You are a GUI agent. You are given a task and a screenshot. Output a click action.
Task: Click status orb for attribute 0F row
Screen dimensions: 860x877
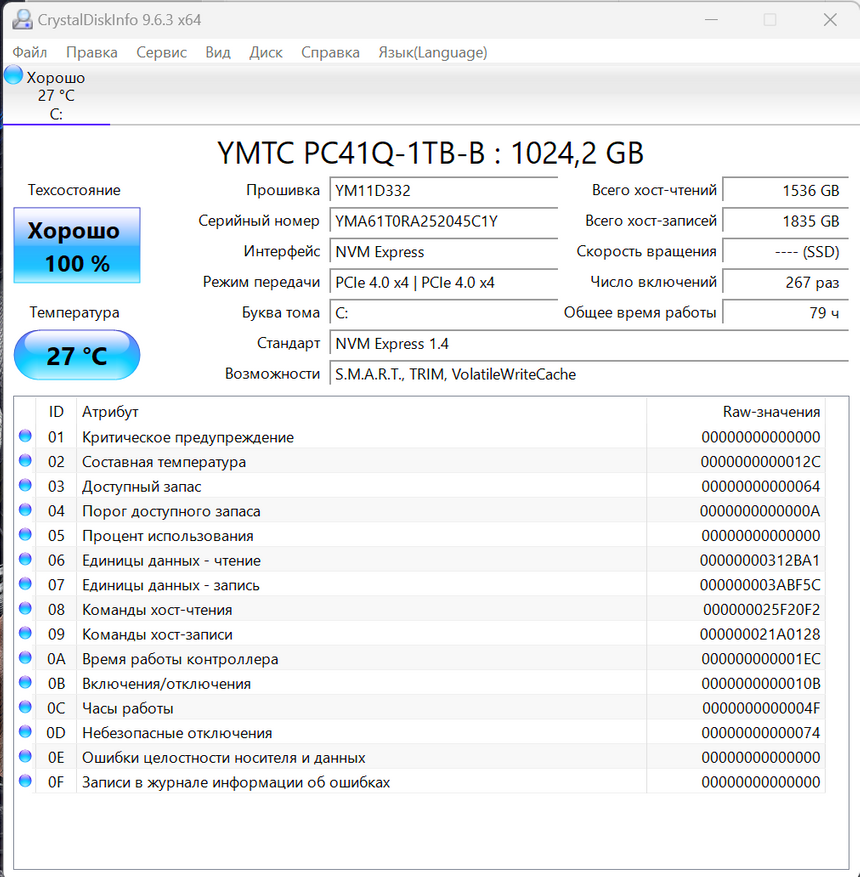point(25,781)
